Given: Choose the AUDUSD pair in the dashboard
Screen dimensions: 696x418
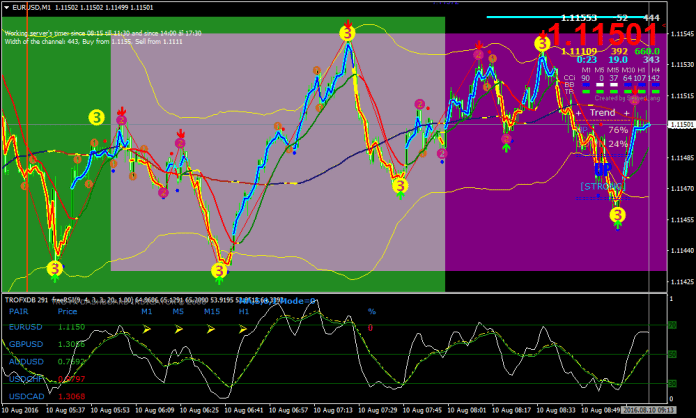Looking at the screenshot, I should tap(26, 360).
